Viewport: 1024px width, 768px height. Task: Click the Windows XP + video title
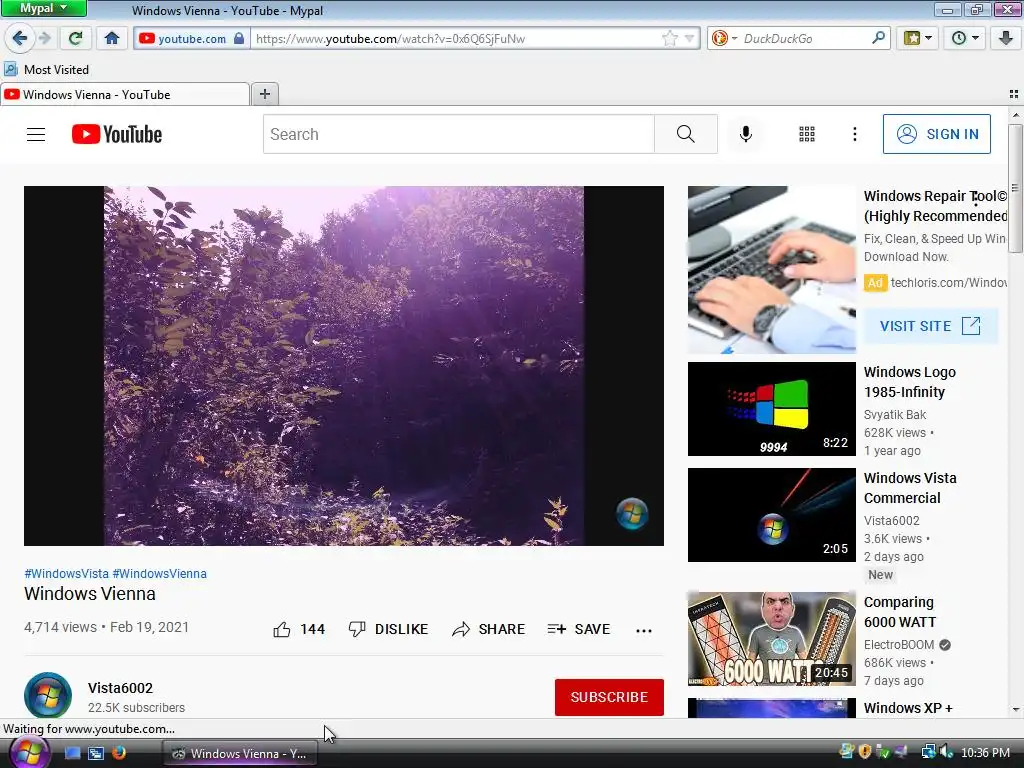908,708
